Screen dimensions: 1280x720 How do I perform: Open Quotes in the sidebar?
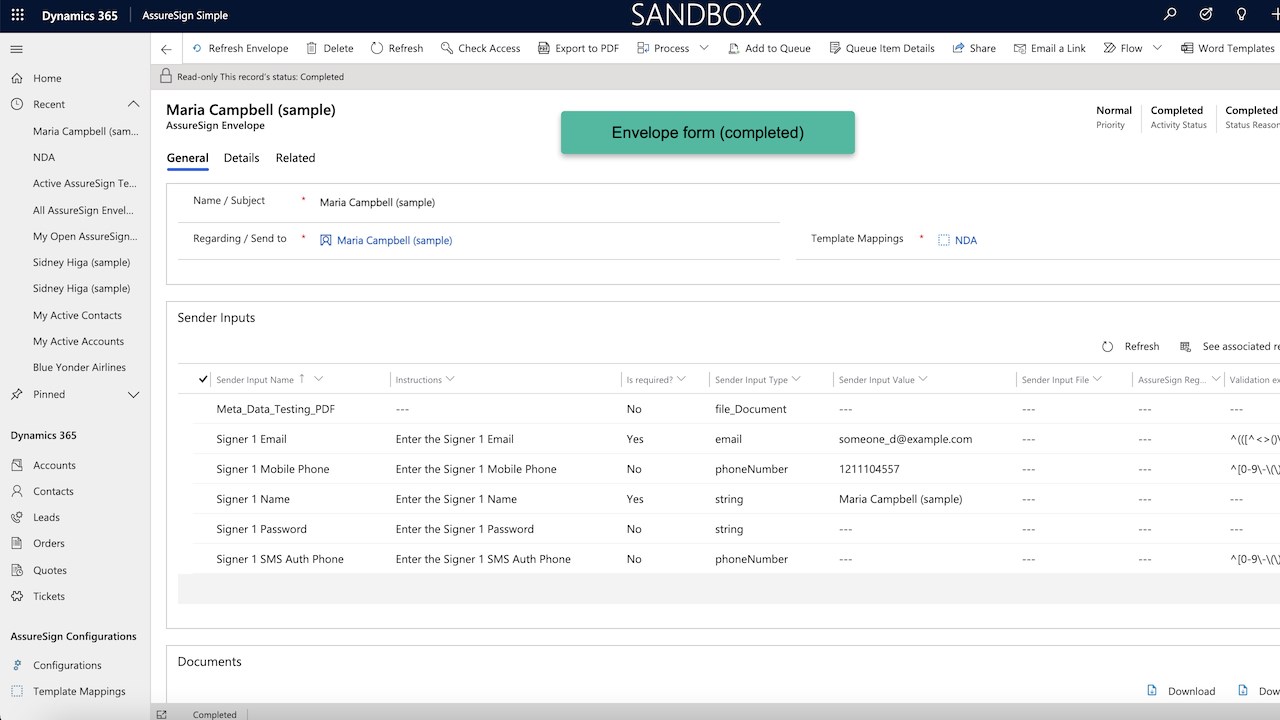(49, 570)
